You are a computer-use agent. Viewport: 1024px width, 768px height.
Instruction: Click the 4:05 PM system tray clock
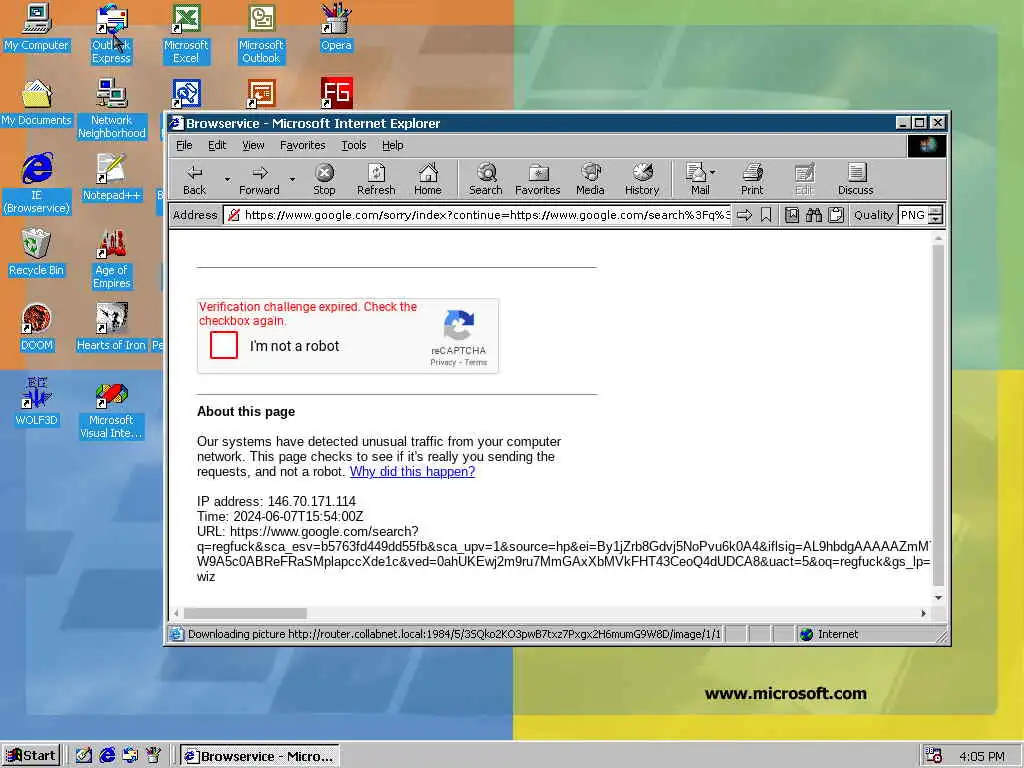coord(982,756)
